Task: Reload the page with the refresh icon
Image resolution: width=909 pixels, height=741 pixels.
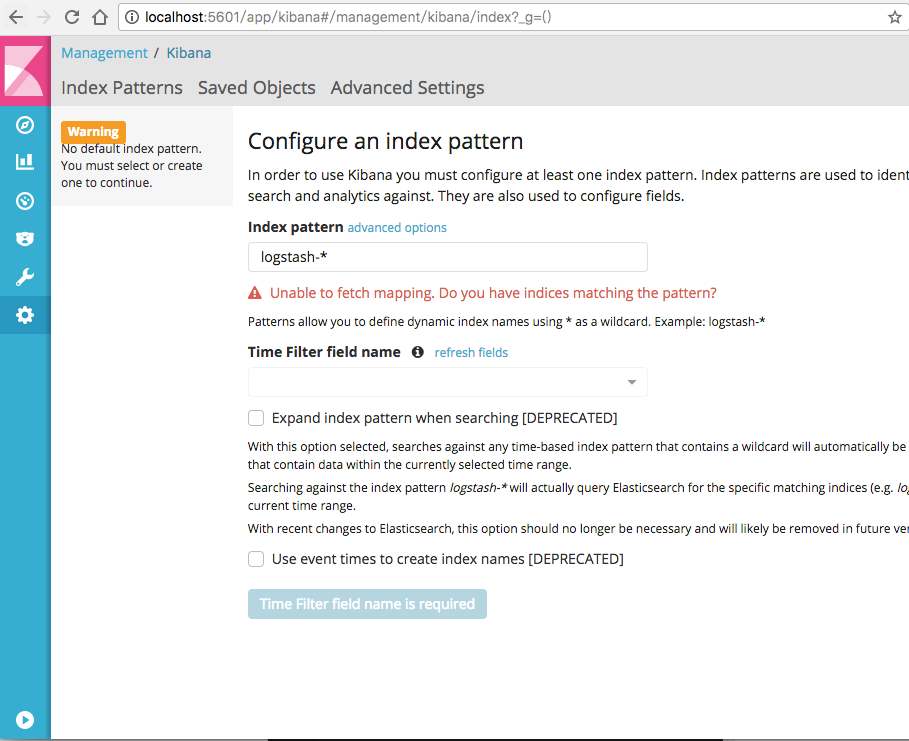Action: pyautogui.click(x=72, y=17)
